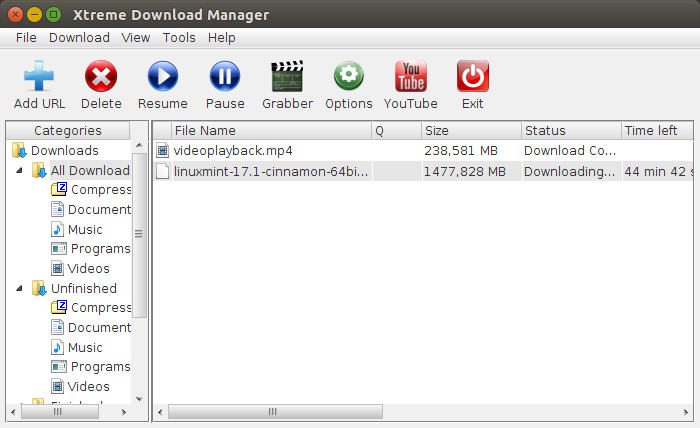Open the Grabber clapperboard tool
Image resolution: width=700 pixels, height=428 pixels.
pos(288,76)
